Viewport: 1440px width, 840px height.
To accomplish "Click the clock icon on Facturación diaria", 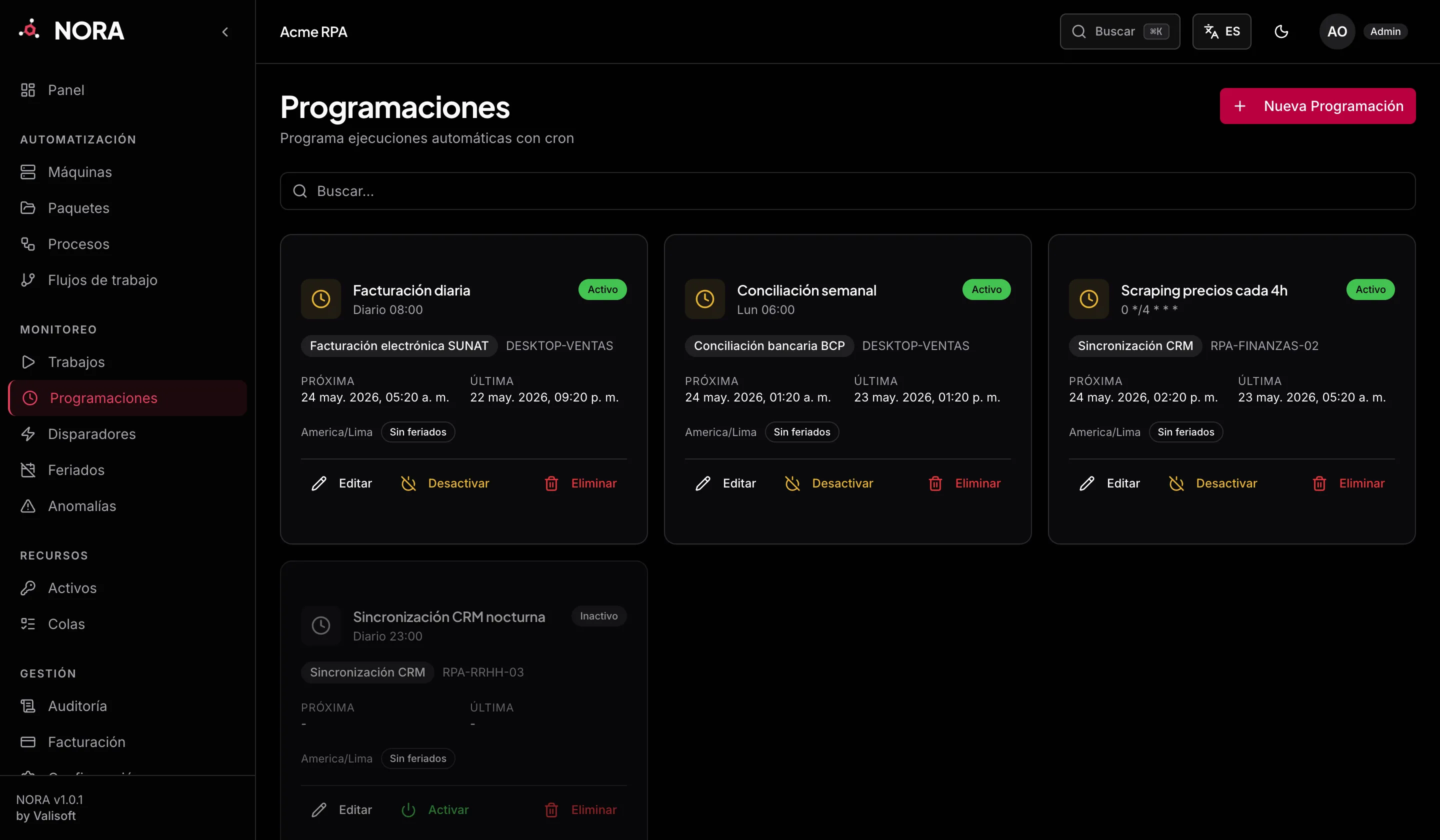I will 320,299.
